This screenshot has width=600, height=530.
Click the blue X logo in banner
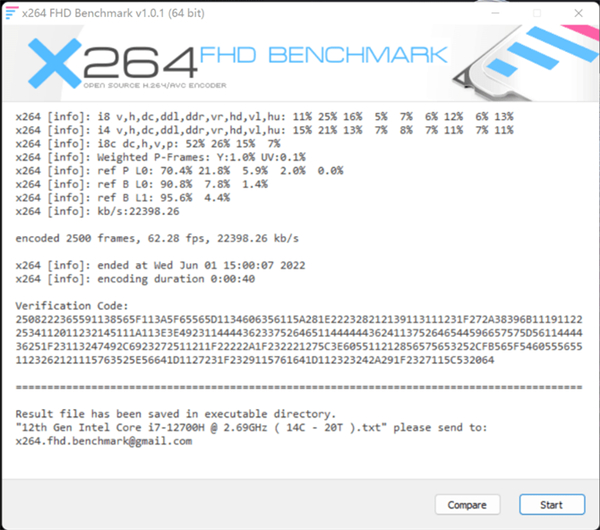54,63
